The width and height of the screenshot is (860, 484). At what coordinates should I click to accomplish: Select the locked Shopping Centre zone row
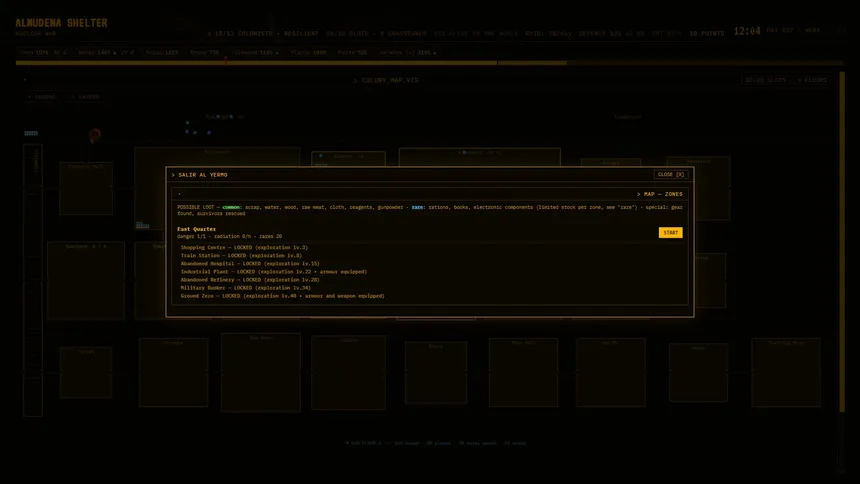(244, 247)
